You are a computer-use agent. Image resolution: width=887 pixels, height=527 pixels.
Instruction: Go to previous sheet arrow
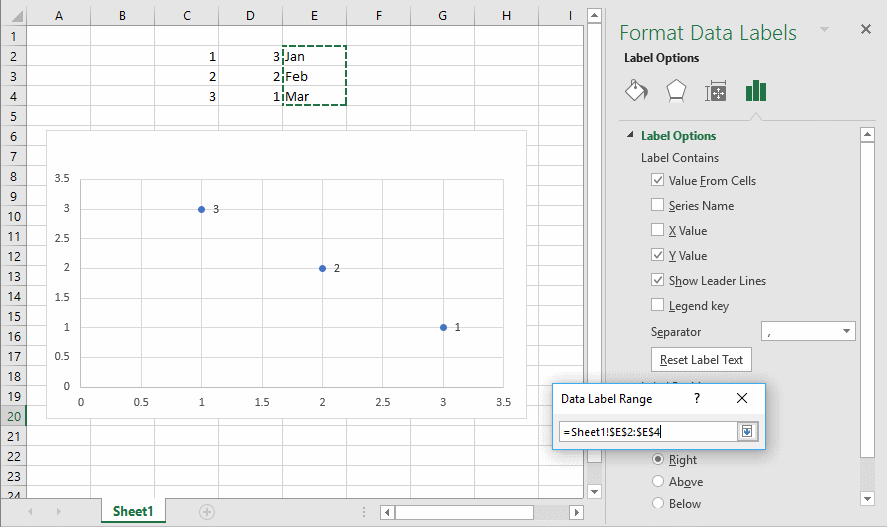(x=30, y=512)
